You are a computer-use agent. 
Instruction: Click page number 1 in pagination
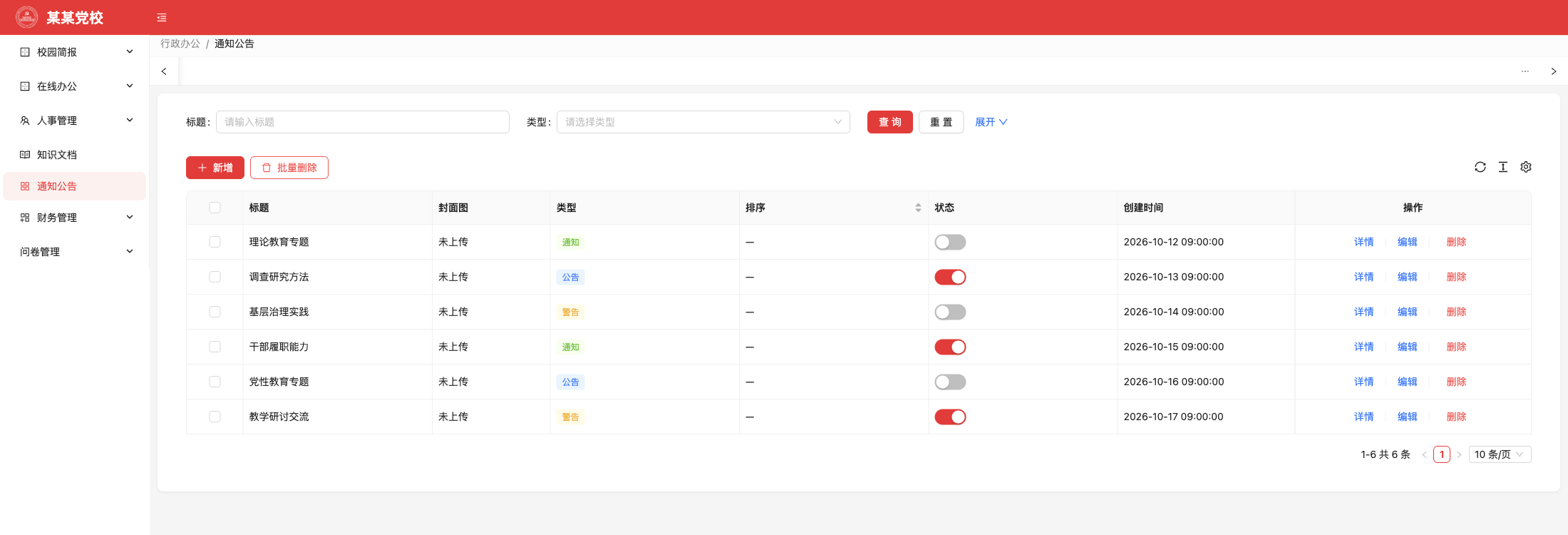coord(1442,454)
